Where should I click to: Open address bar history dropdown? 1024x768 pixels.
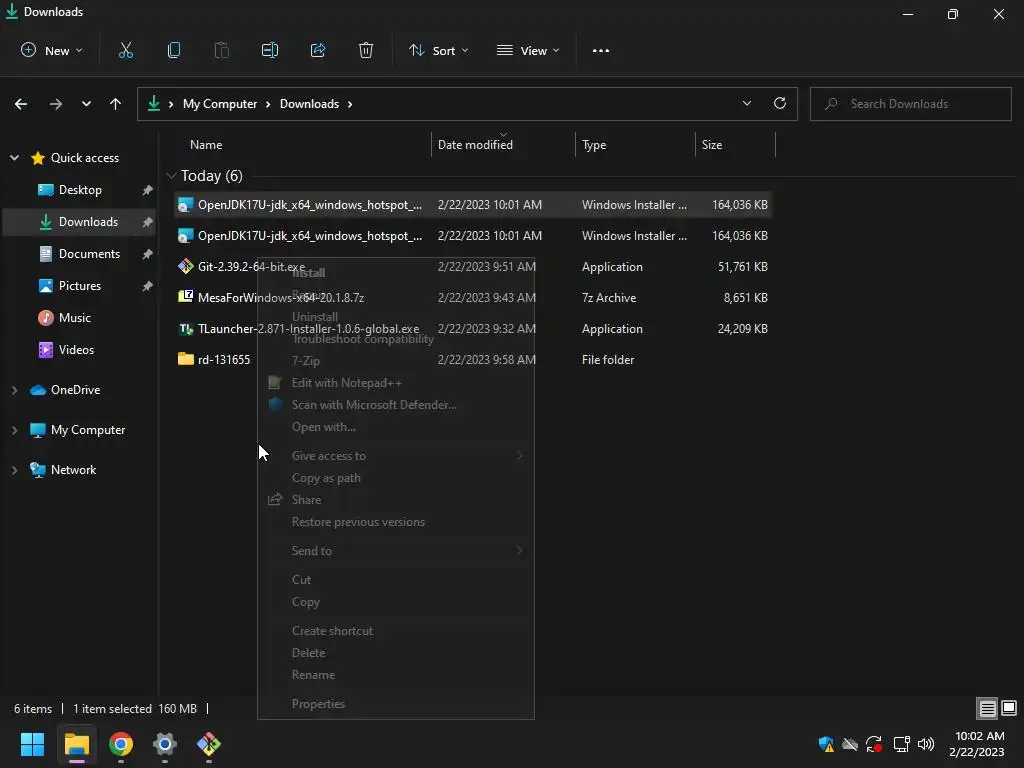746,103
